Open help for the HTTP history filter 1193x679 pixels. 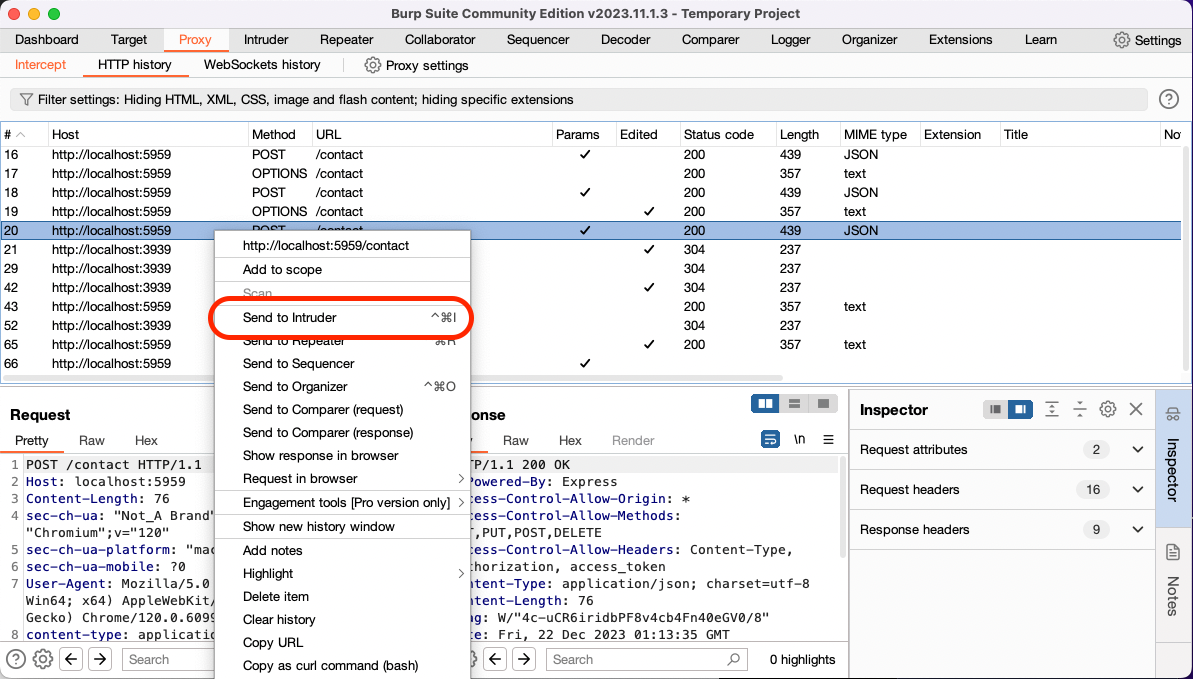pyautogui.click(x=1169, y=99)
